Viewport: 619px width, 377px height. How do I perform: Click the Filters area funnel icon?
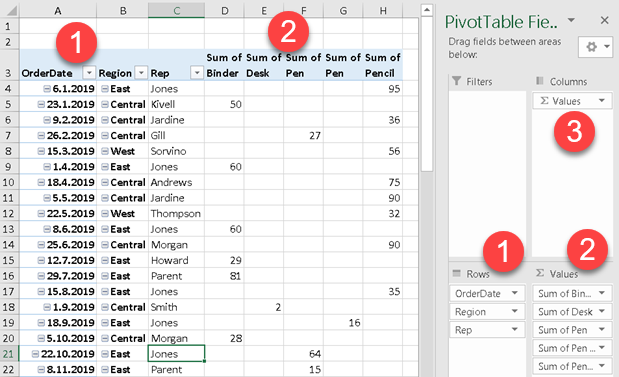click(456, 81)
